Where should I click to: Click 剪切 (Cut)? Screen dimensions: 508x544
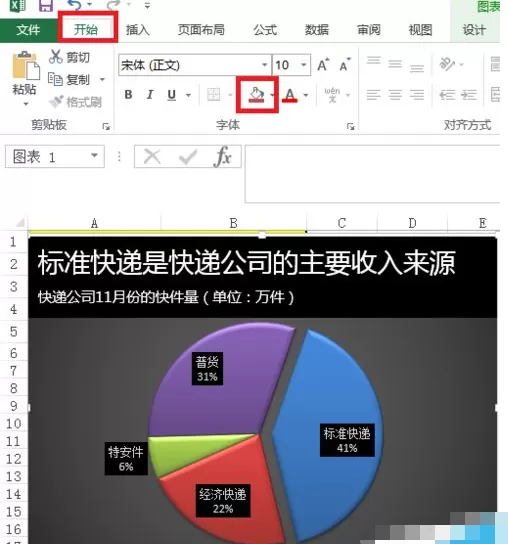[x=69, y=57]
